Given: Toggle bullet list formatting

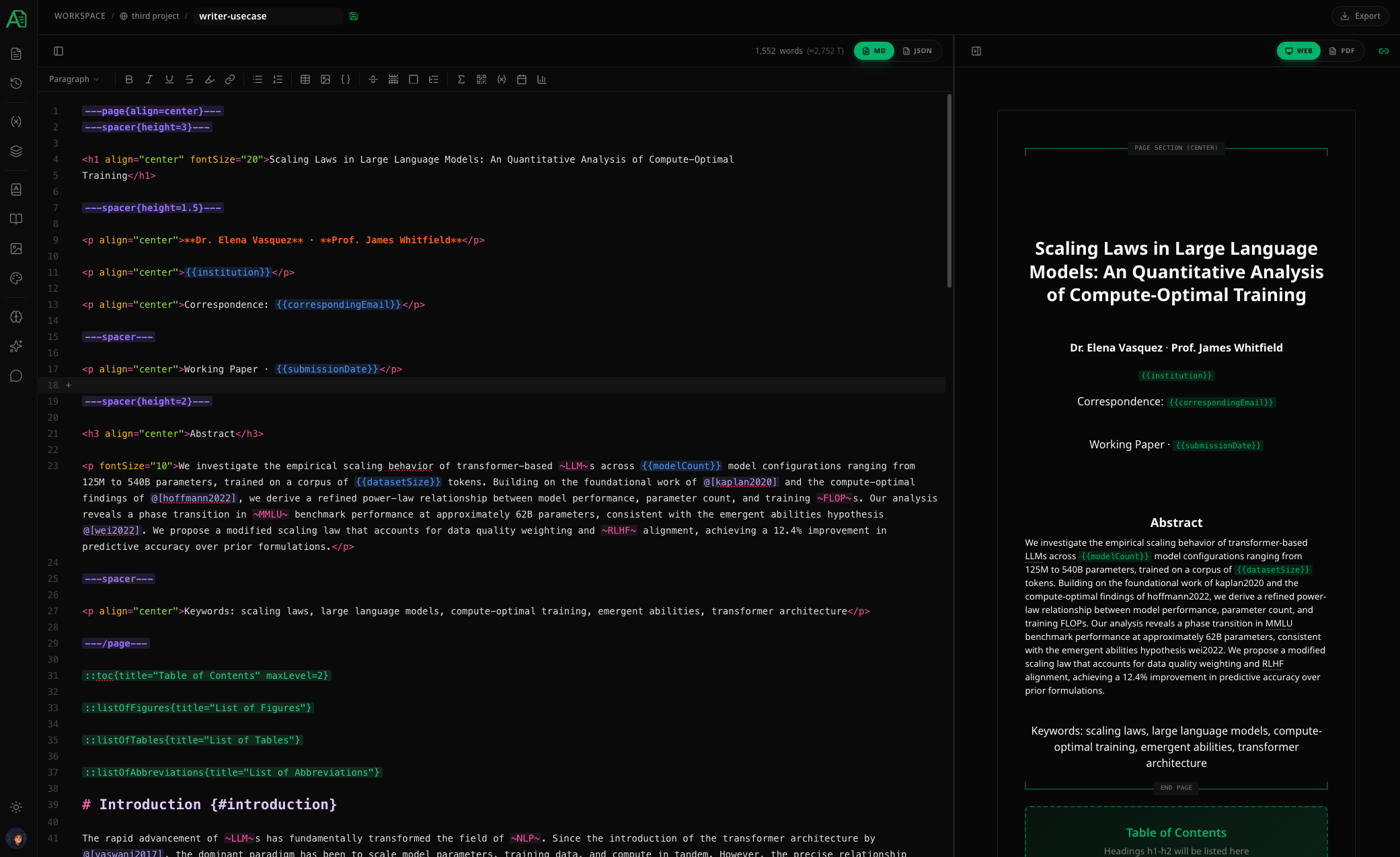Looking at the screenshot, I should pos(257,79).
